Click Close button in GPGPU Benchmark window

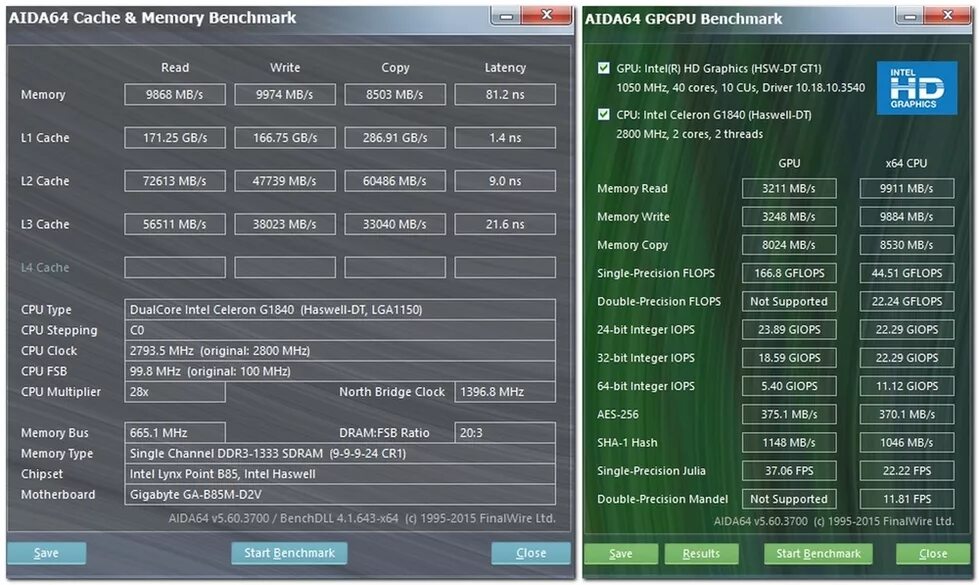[x=933, y=554]
